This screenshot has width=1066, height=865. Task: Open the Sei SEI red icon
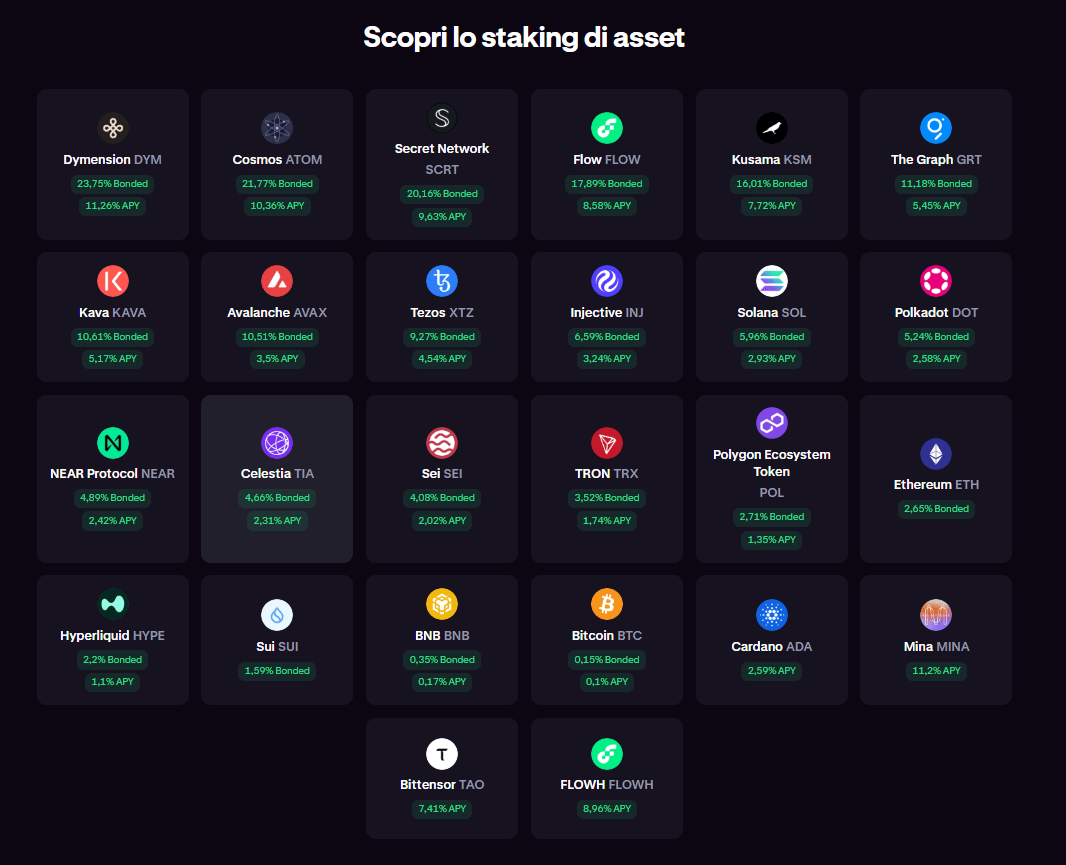click(442, 443)
